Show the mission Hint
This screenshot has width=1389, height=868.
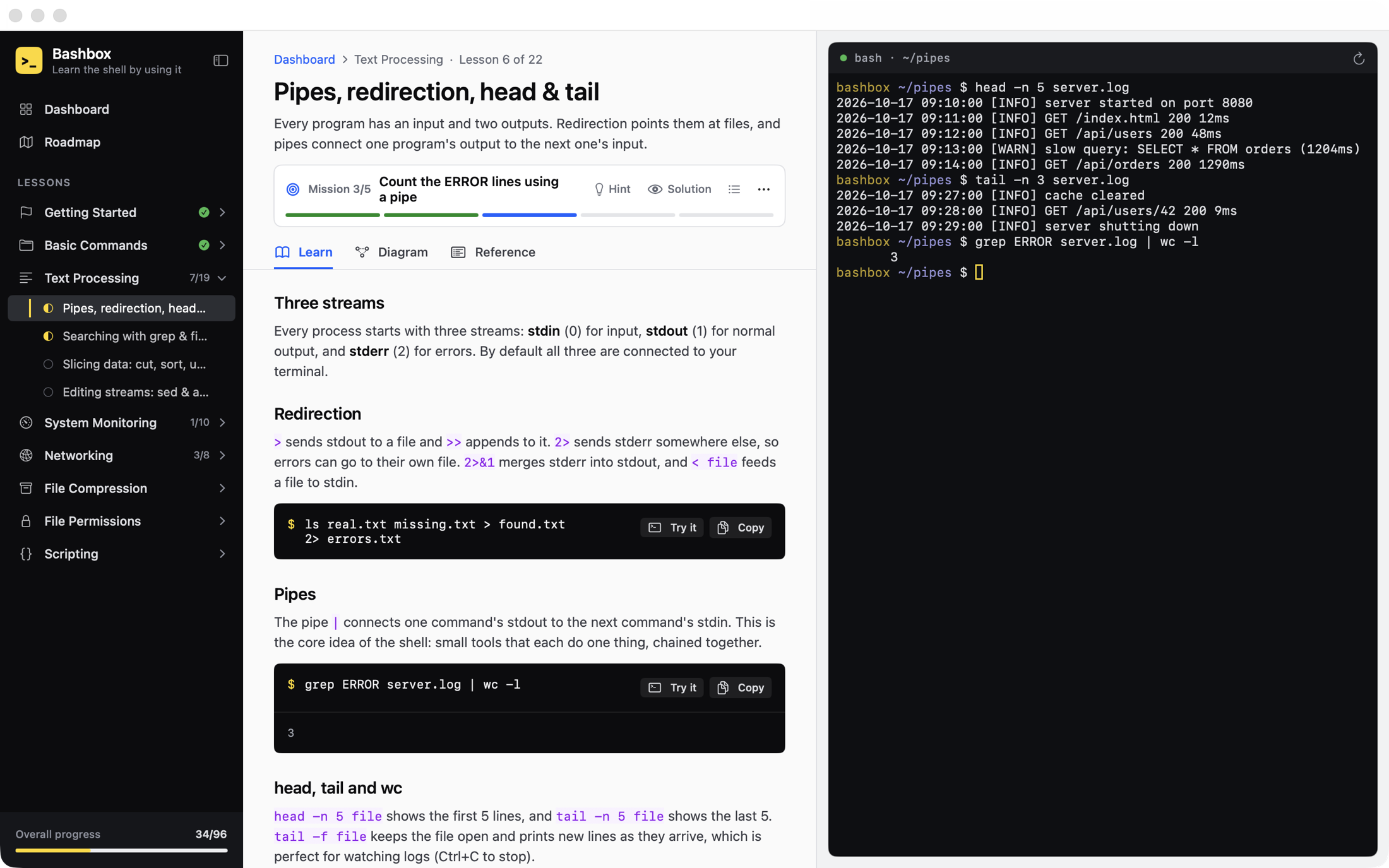tap(612, 189)
